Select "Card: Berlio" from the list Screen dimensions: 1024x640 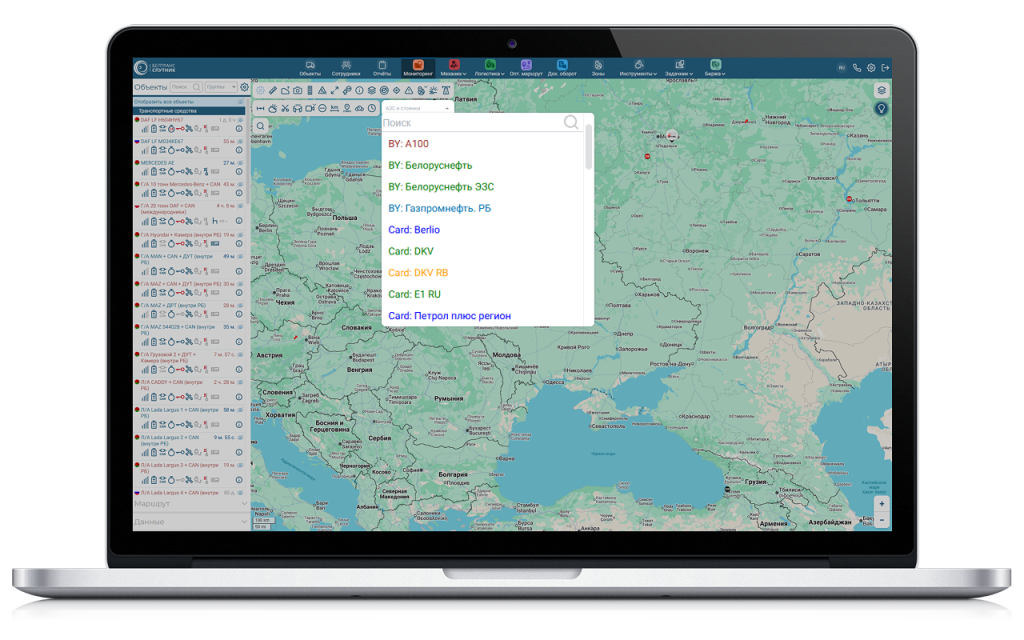pos(414,230)
